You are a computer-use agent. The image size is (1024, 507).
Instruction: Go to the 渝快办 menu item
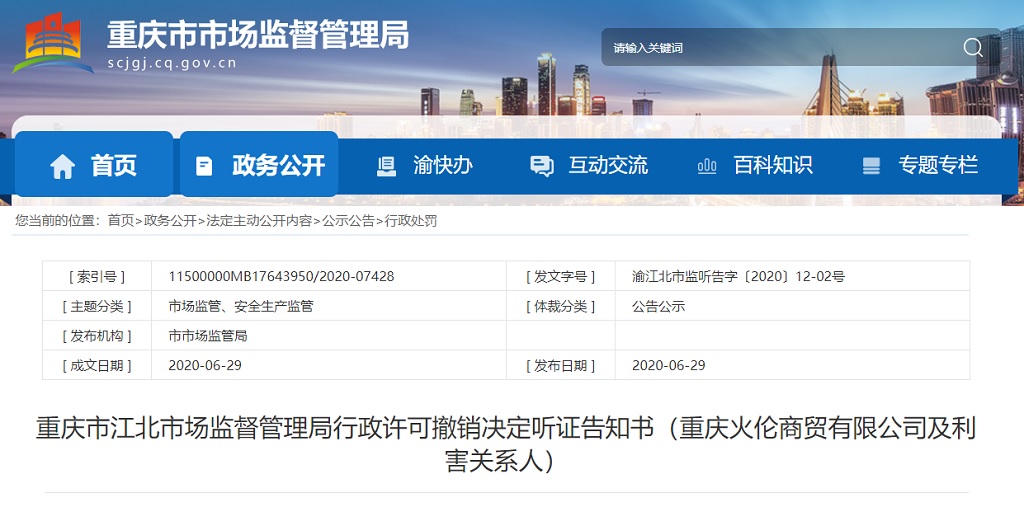(443, 165)
